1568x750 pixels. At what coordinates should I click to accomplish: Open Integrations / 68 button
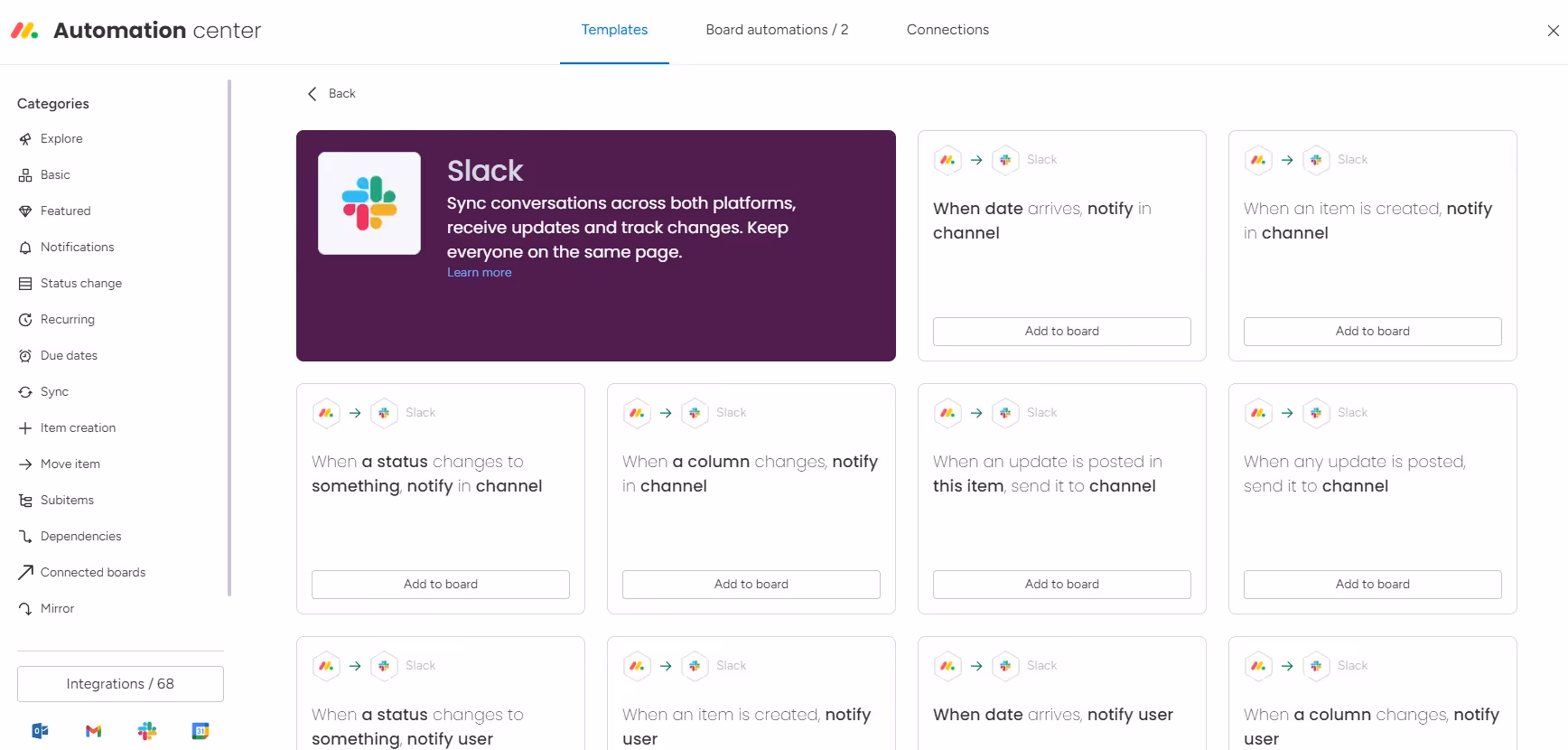tap(120, 684)
